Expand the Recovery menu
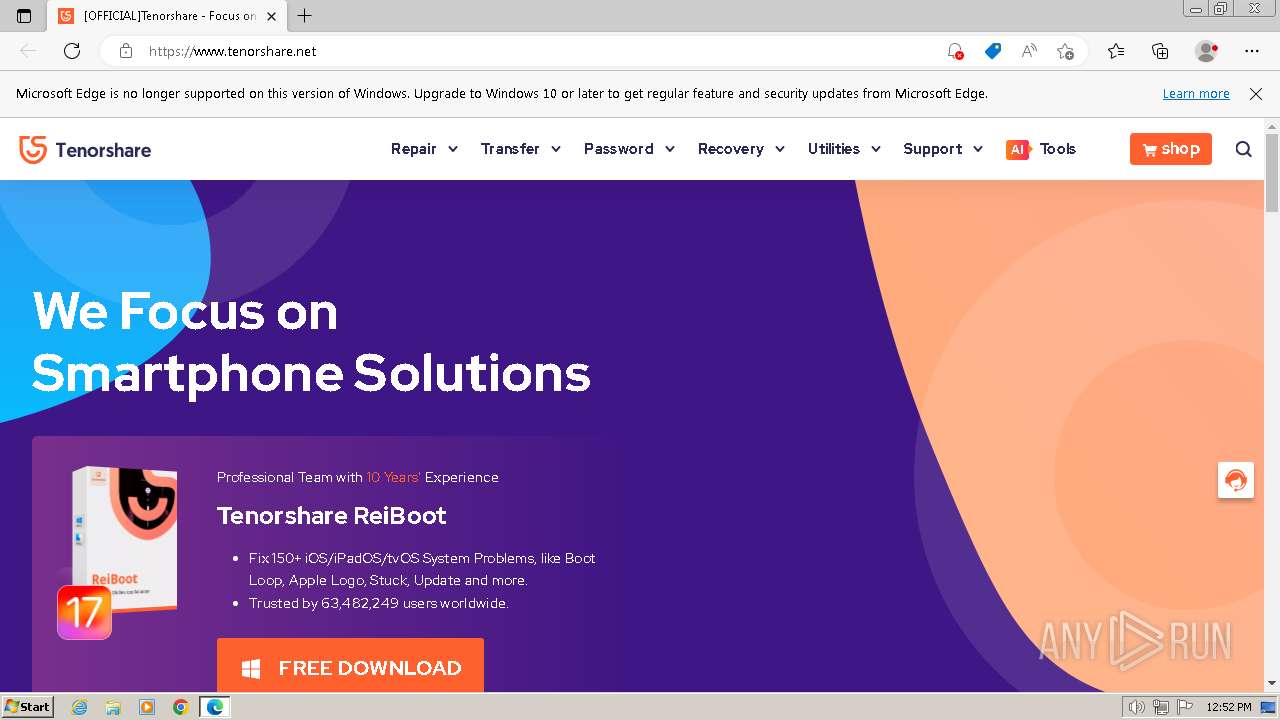This screenshot has height=720, width=1280. 741,149
